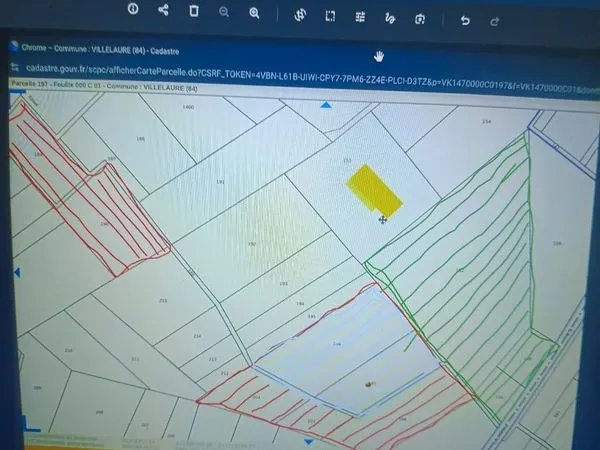Pan the map north with top arrow
The image size is (600, 450).
click(326, 105)
